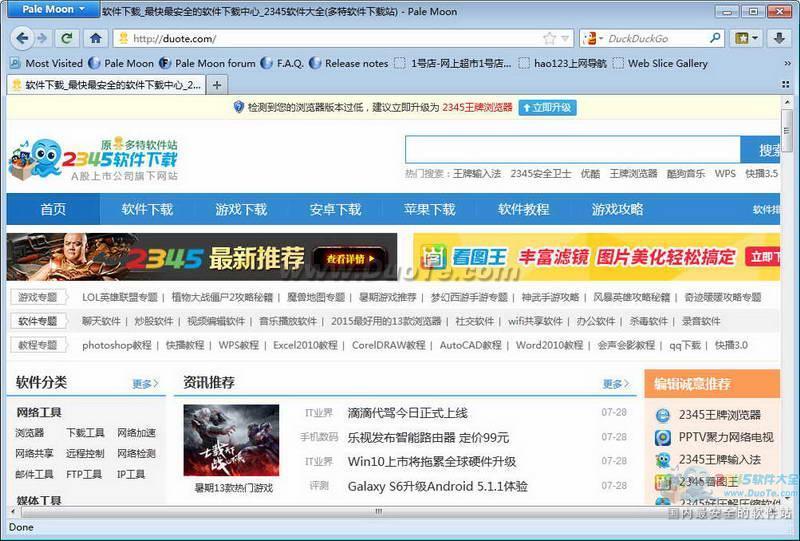Click the 2345王牌浏览器 icon in recommendations
This screenshot has height=541, width=800.
662,415
